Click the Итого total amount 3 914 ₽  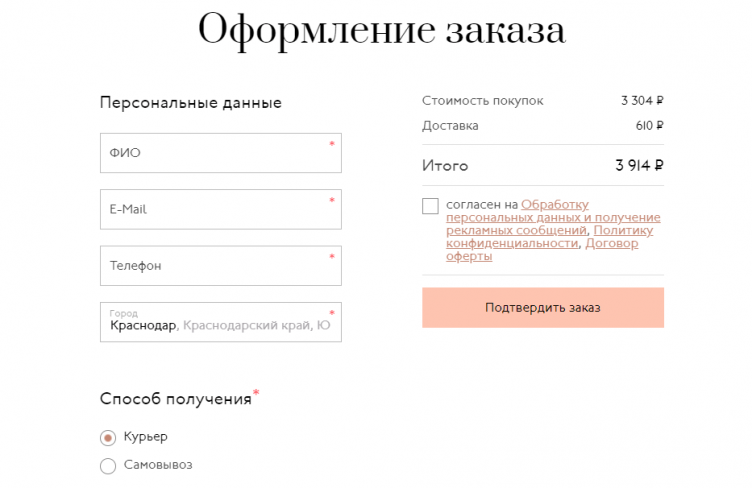pyautogui.click(x=640, y=166)
